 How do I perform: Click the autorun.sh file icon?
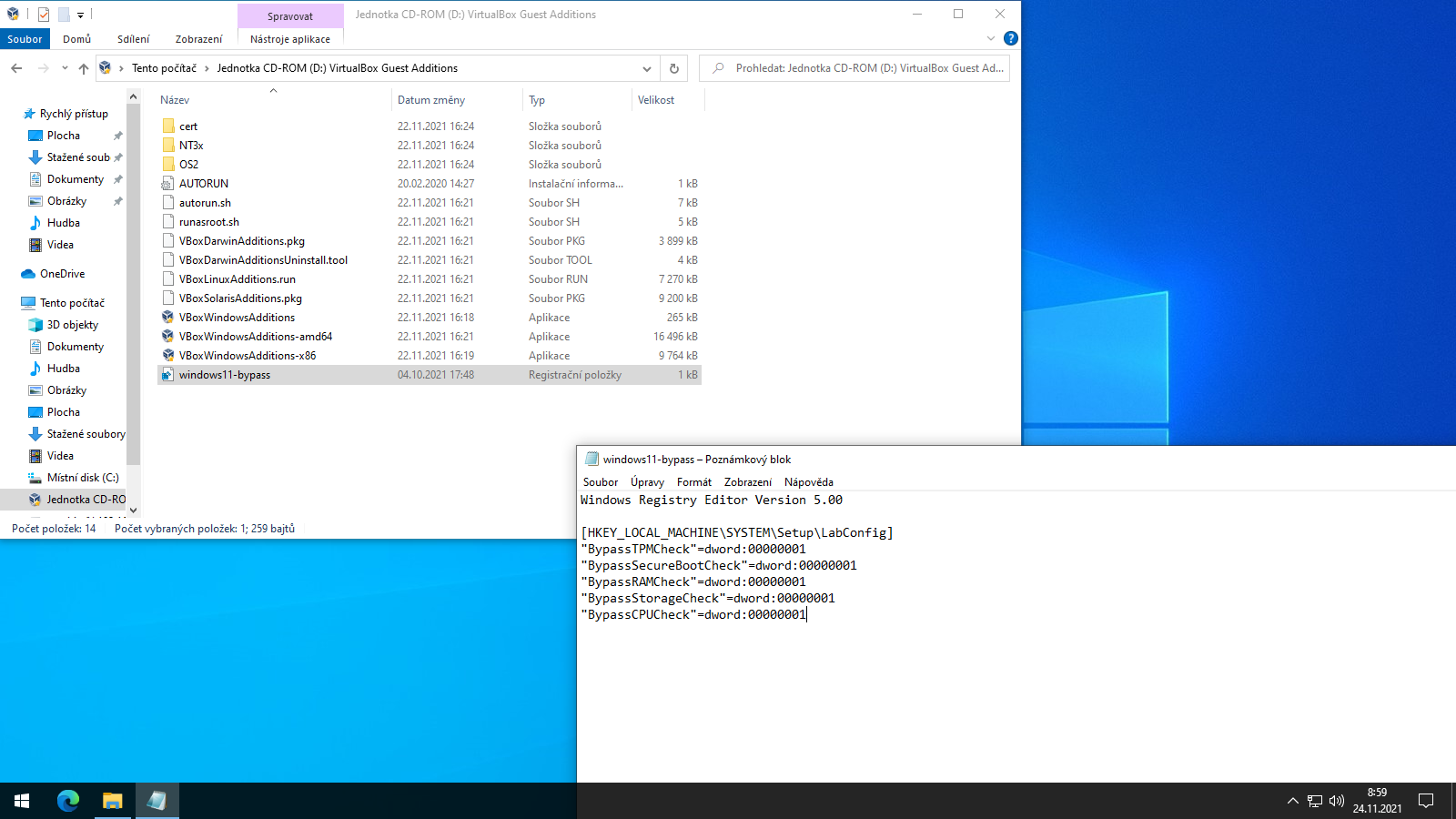click(x=168, y=203)
